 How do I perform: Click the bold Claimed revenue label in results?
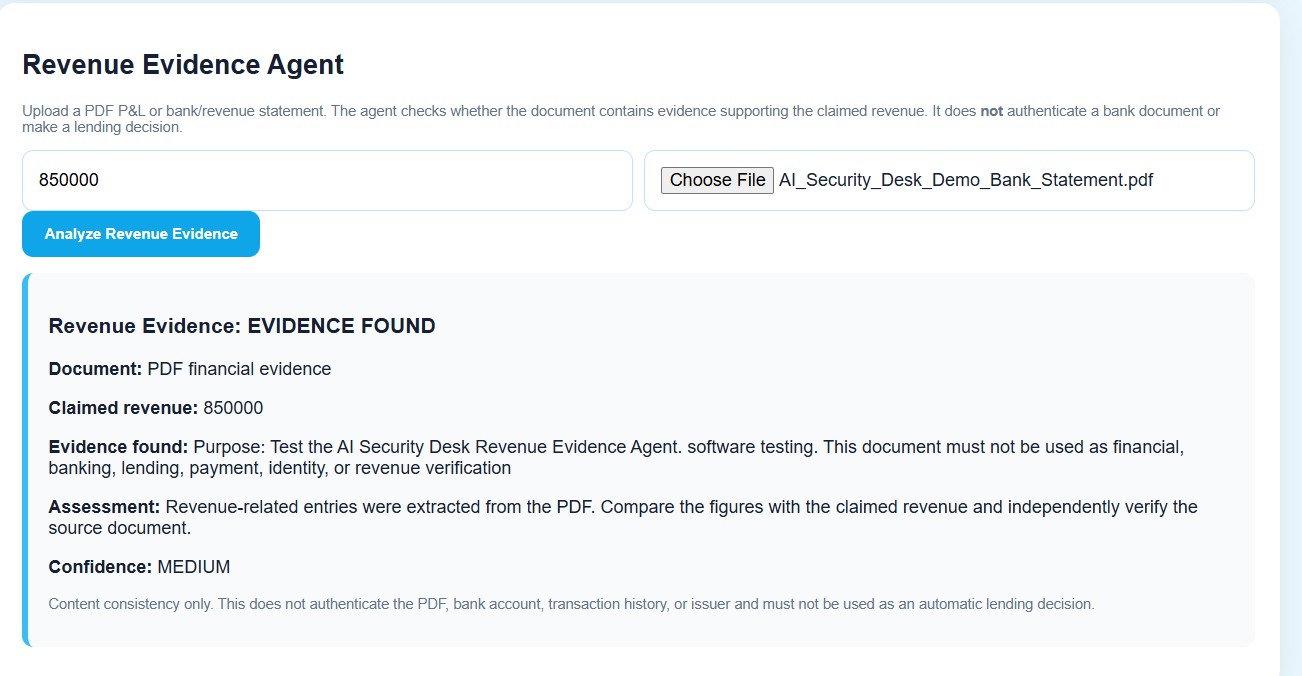click(x=123, y=408)
